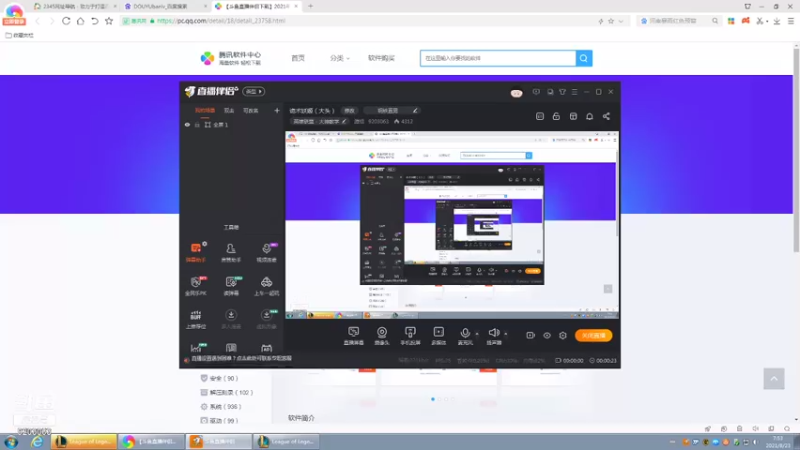Switch to the first League of Legends taskbar item
Screen dimensions: 800x450
84,442
